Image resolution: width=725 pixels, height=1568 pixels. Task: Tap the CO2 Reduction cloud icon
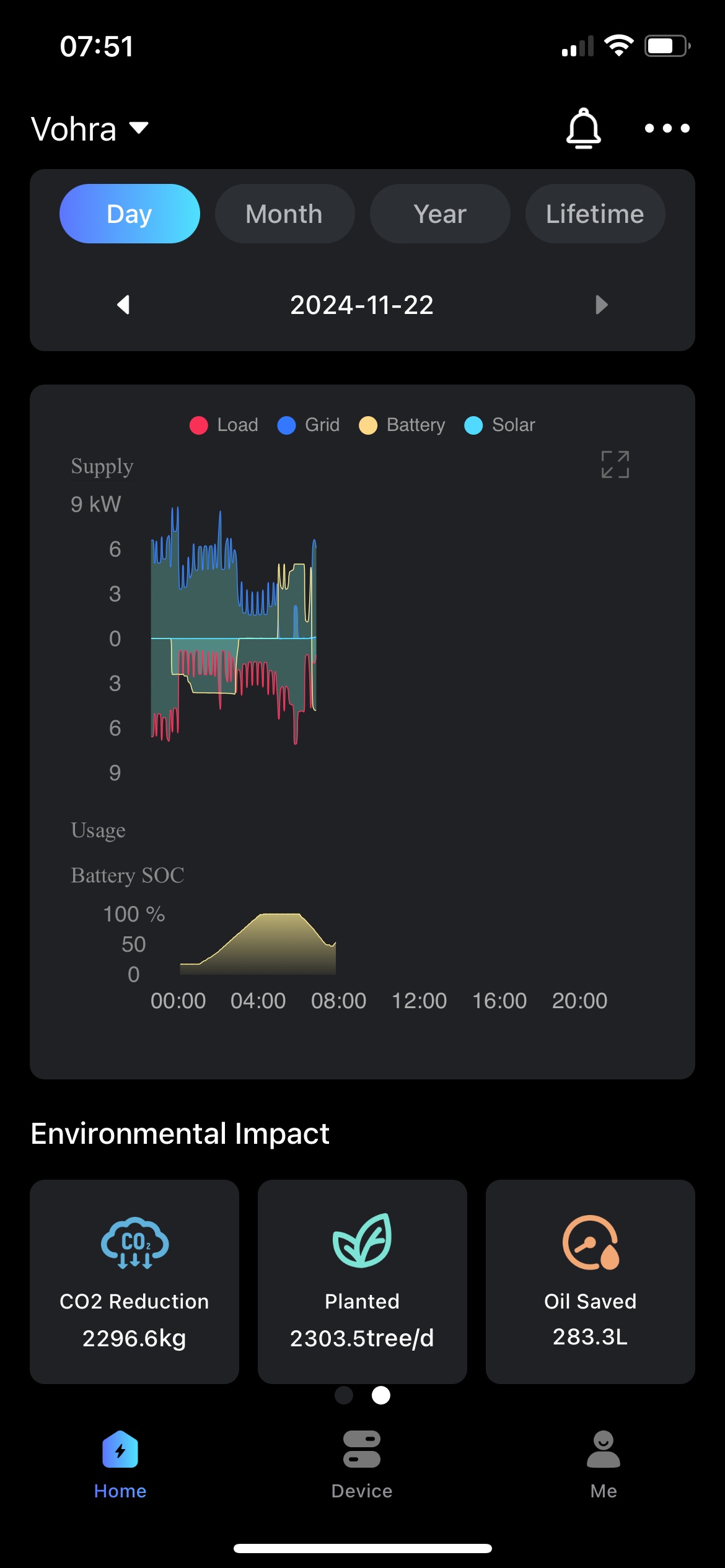(134, 1242)
